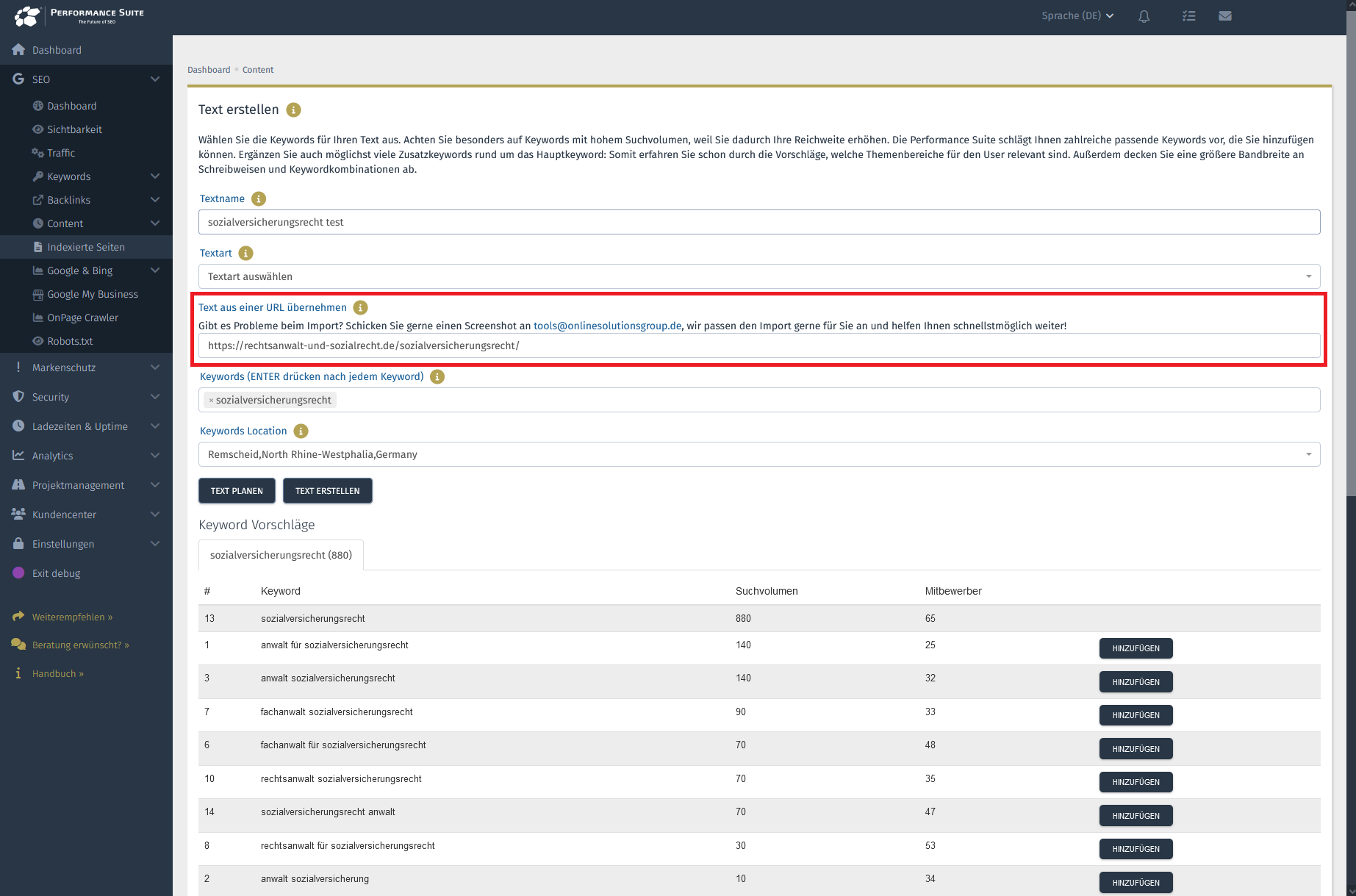The width and height of the screenshot is (1356, 896).
Task: Open Robots.txt in sidebar
Action: [x=70, y=341]
